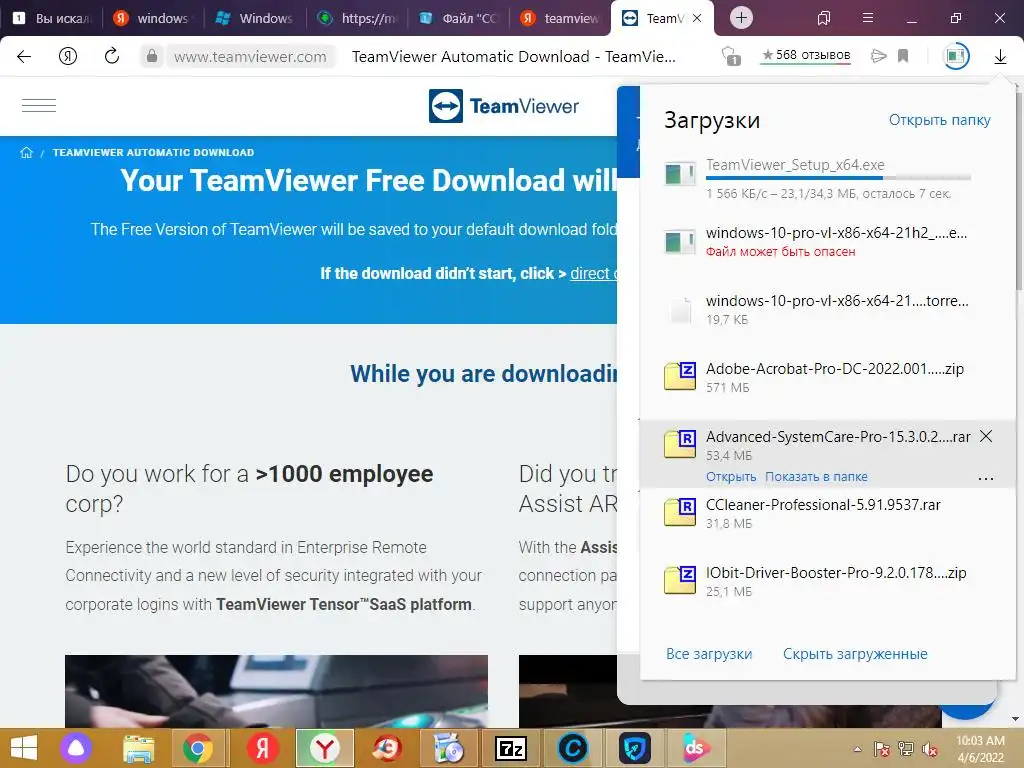This screenshot has height=768, width=1024.
Task: Close the active TeamViewer tab
Action: 697,18
